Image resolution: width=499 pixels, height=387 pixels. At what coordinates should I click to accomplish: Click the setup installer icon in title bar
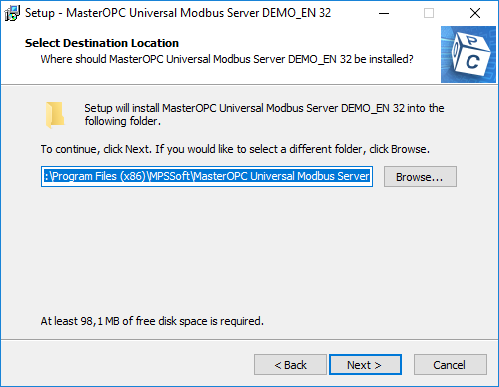12,13
